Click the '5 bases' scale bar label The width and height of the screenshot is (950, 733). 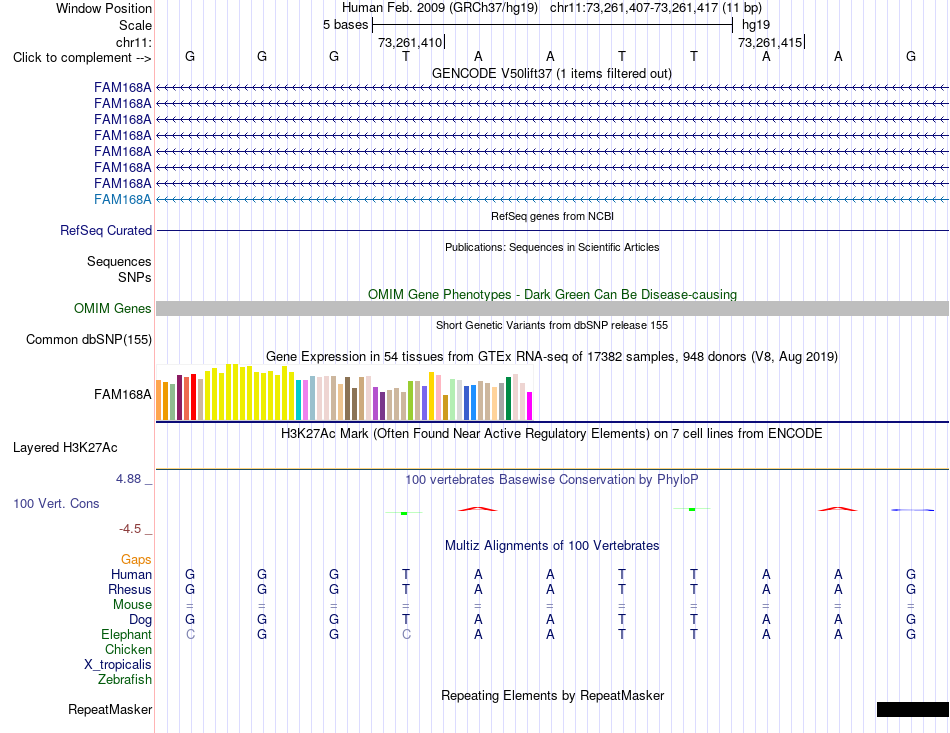click(x=345, y=25)
